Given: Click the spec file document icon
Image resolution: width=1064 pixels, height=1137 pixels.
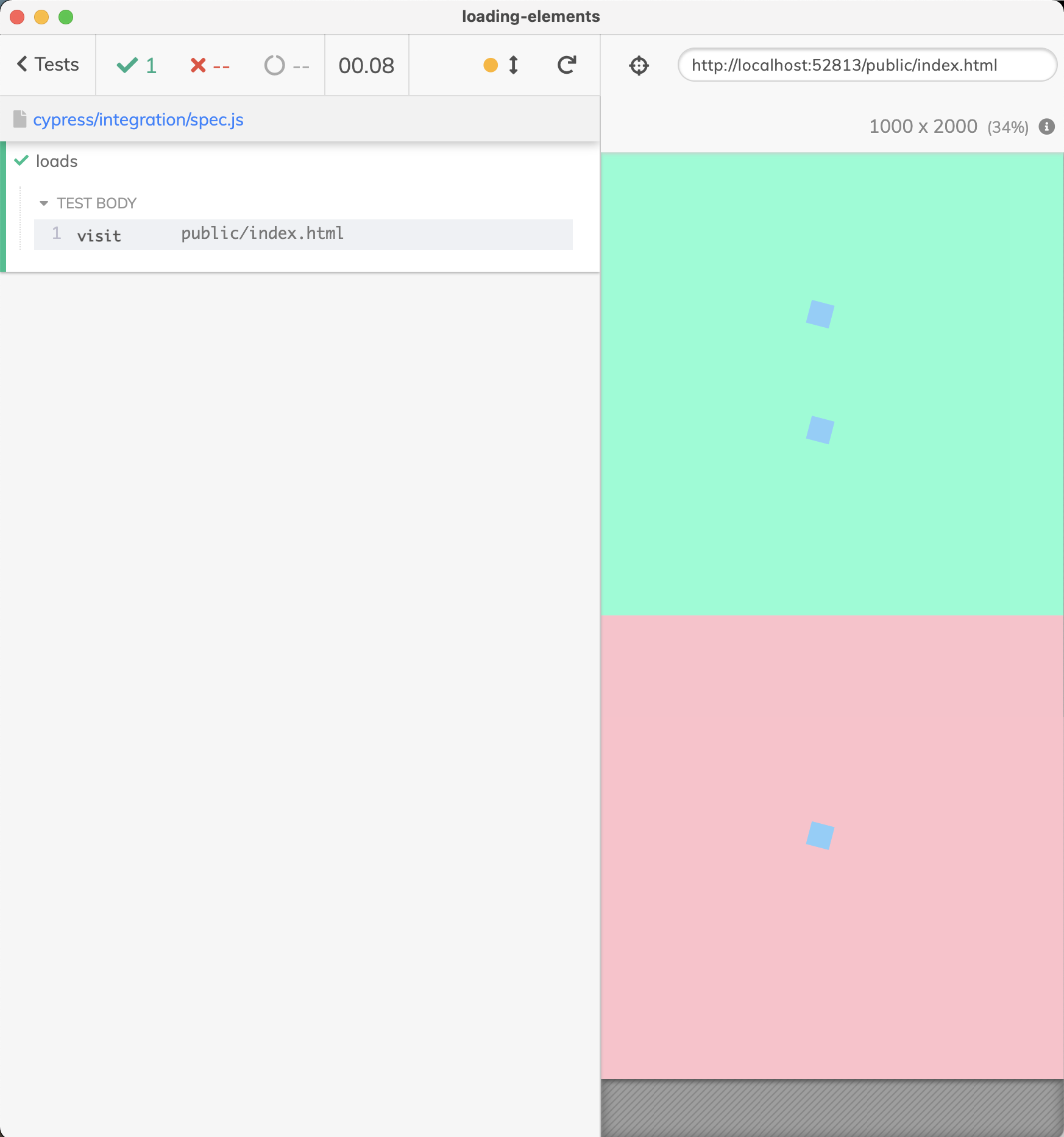Looking at the screenshot, I should tap(21, 119).
